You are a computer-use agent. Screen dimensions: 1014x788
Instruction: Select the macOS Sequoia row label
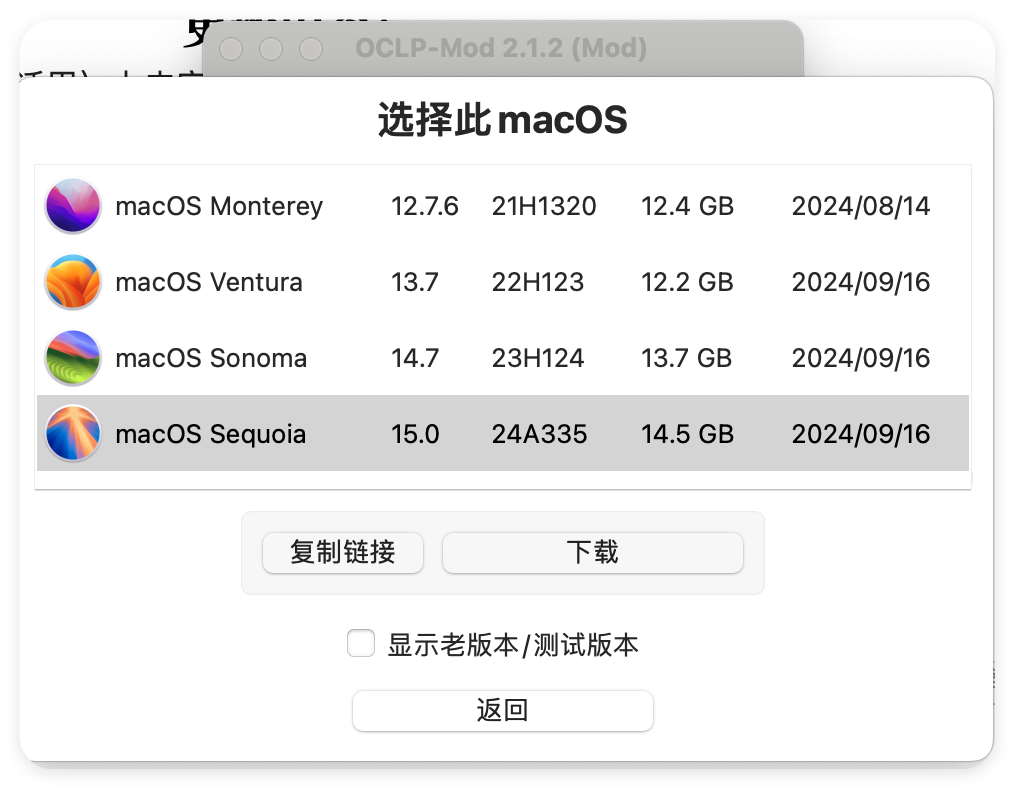tap(210, 434)
